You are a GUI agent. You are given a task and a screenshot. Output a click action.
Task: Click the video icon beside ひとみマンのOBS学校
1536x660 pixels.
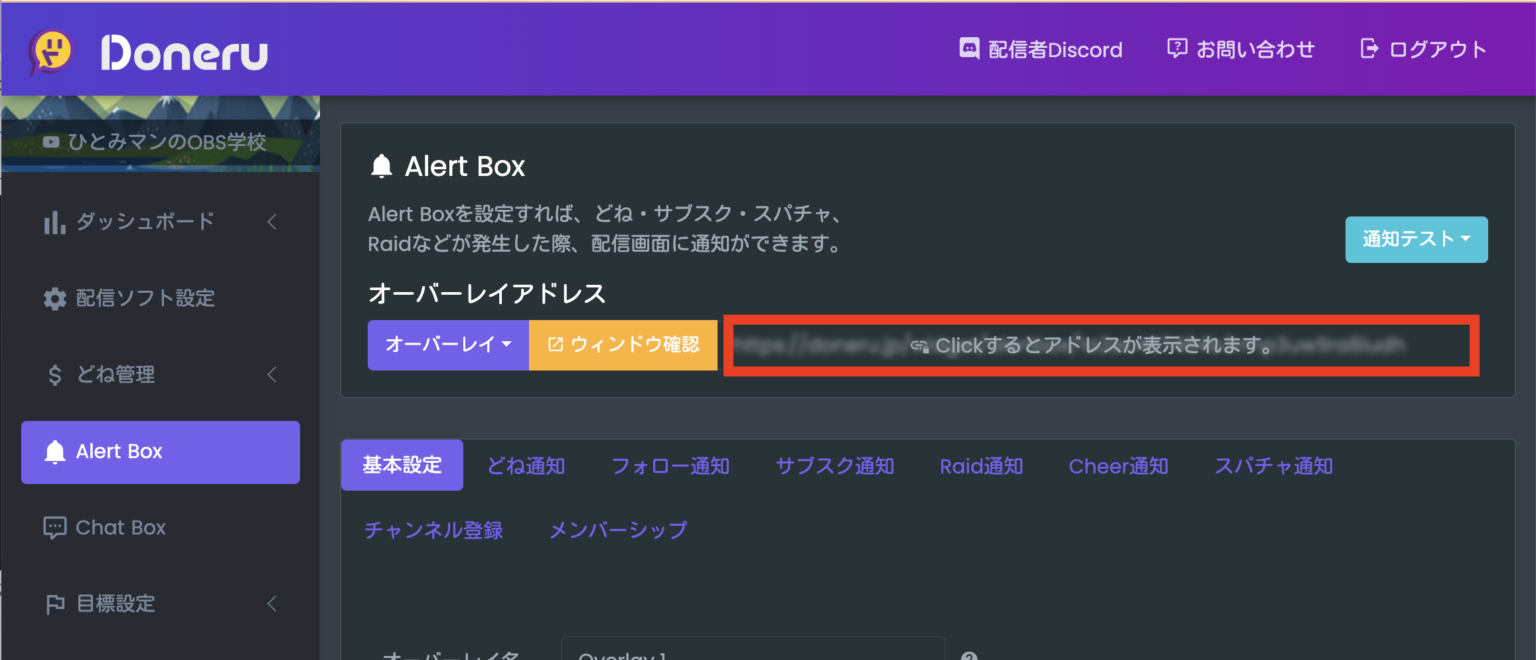50,142
